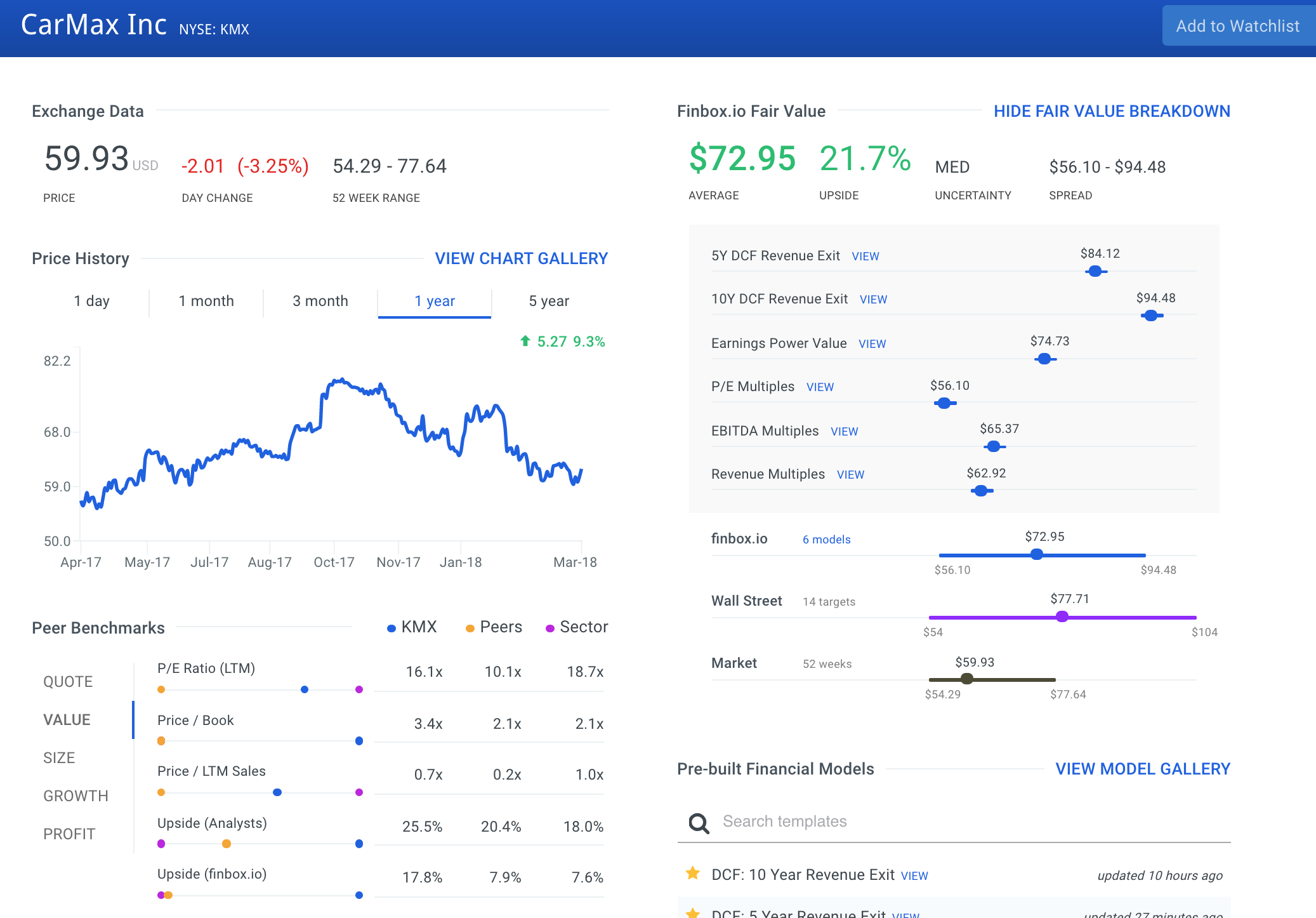This screenshot has width=1316, height=918.
Task: Click the $72.95 average fair value
Action: pos(742,158)
